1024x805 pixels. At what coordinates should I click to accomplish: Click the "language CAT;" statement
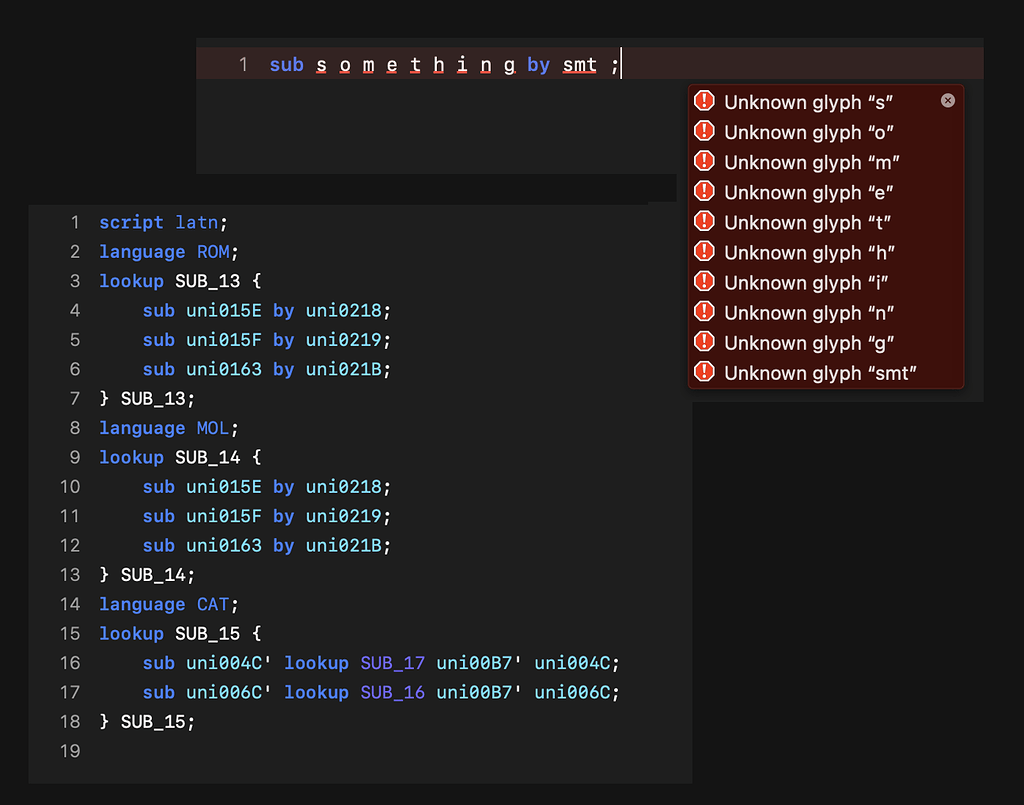coord(169,604)
